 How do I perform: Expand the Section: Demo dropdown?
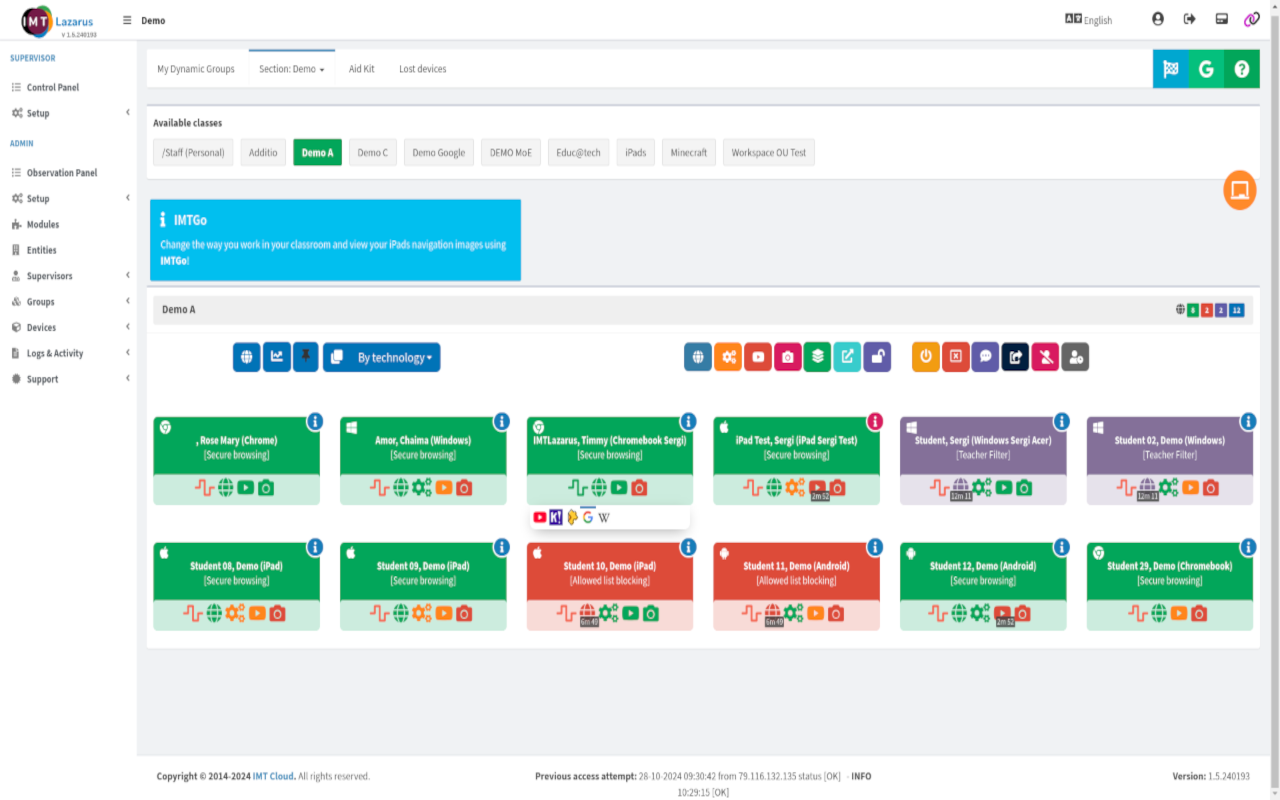tap(291, 69)
